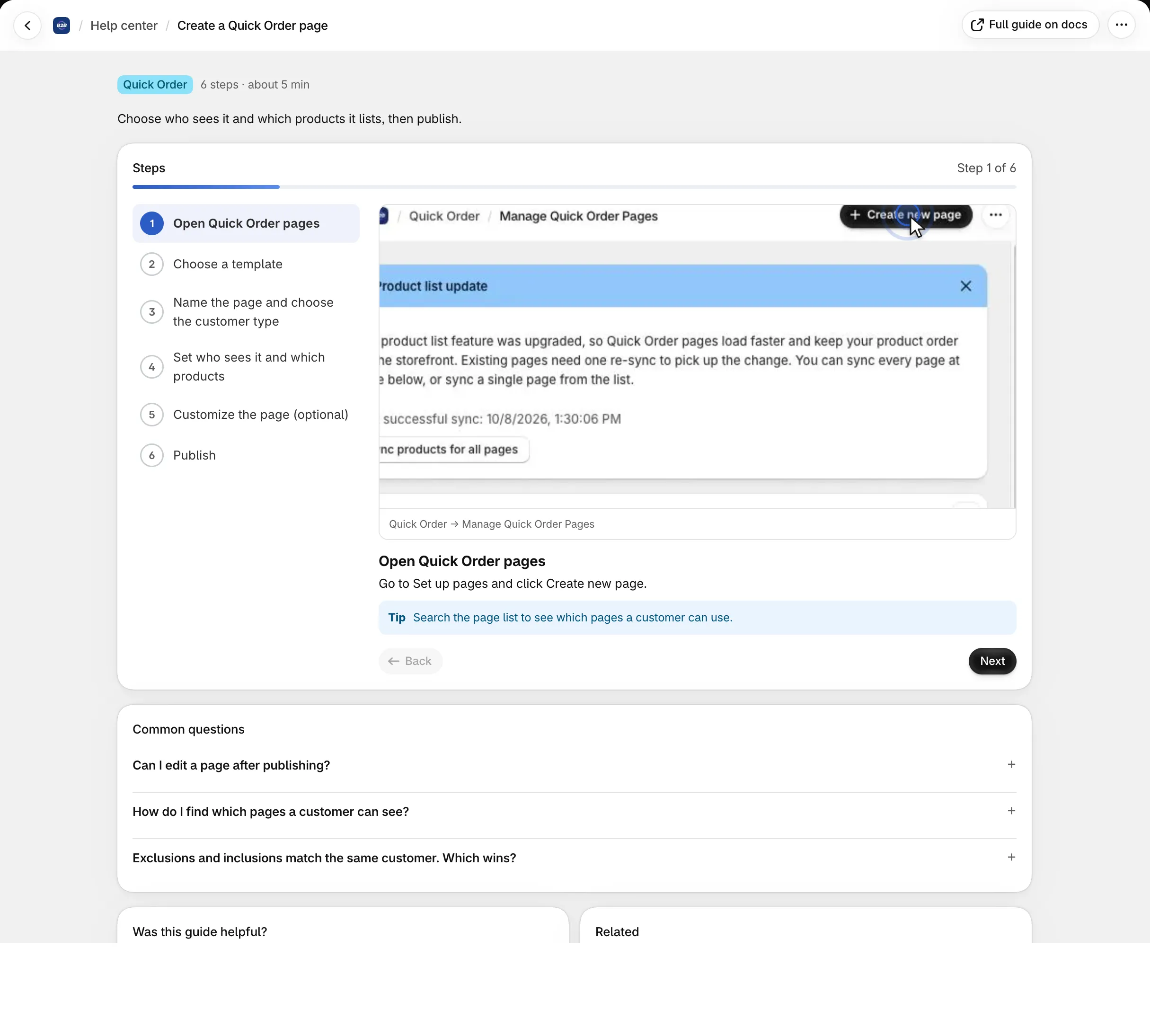Click the ellipsis inside the screenshot preview

coord(995,215)
